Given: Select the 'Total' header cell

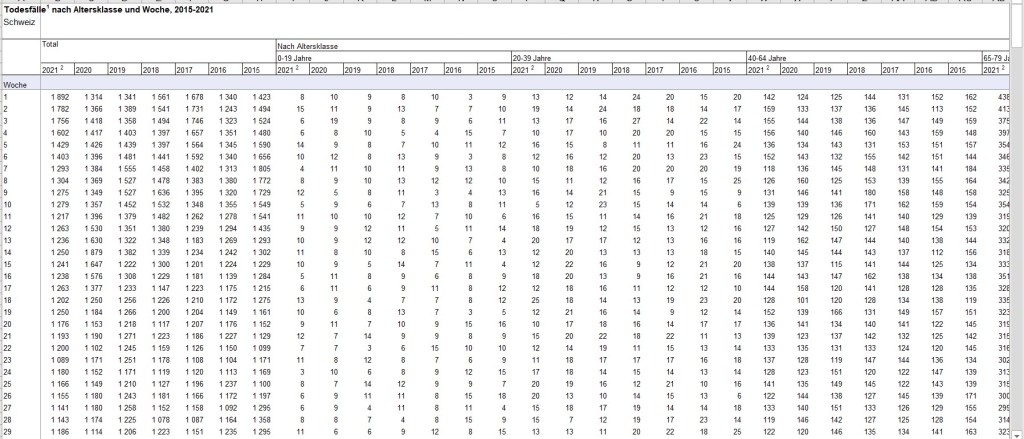Looking at the screenshot, I should click(51, 45).
